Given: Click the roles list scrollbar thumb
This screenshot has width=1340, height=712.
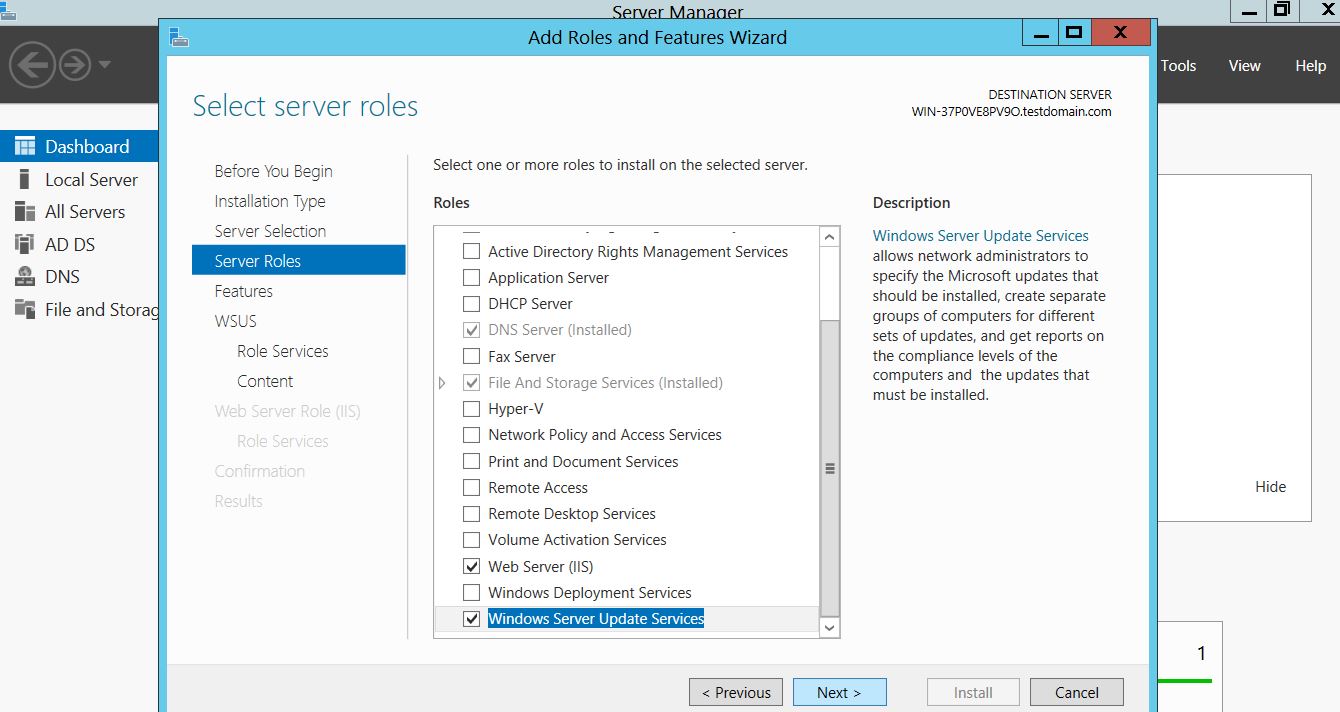Looking at the screenshot, I should click(x=829, y=467).
